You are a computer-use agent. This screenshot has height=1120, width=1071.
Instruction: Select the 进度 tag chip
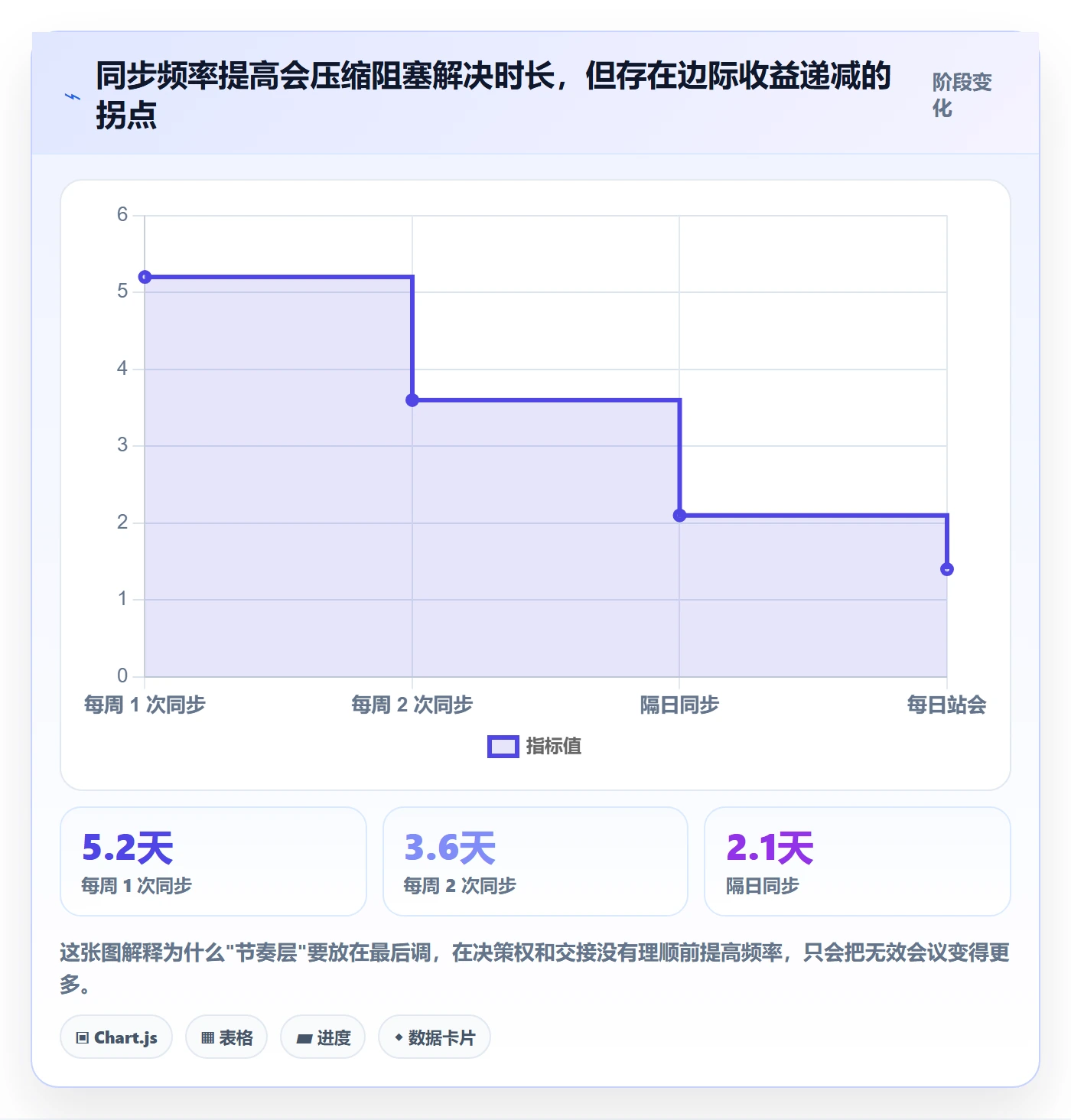point(323,1037)
